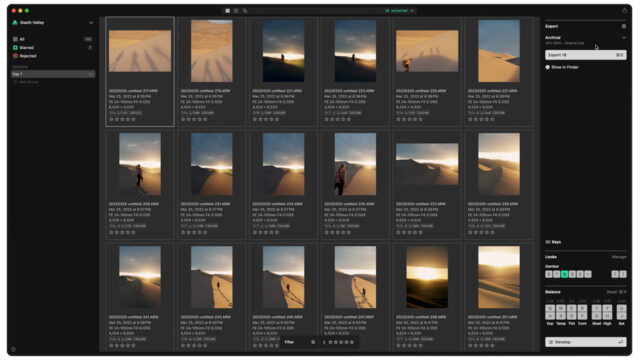
Task: Click the help icon at bottom left
Action: [x=13, y=349]
